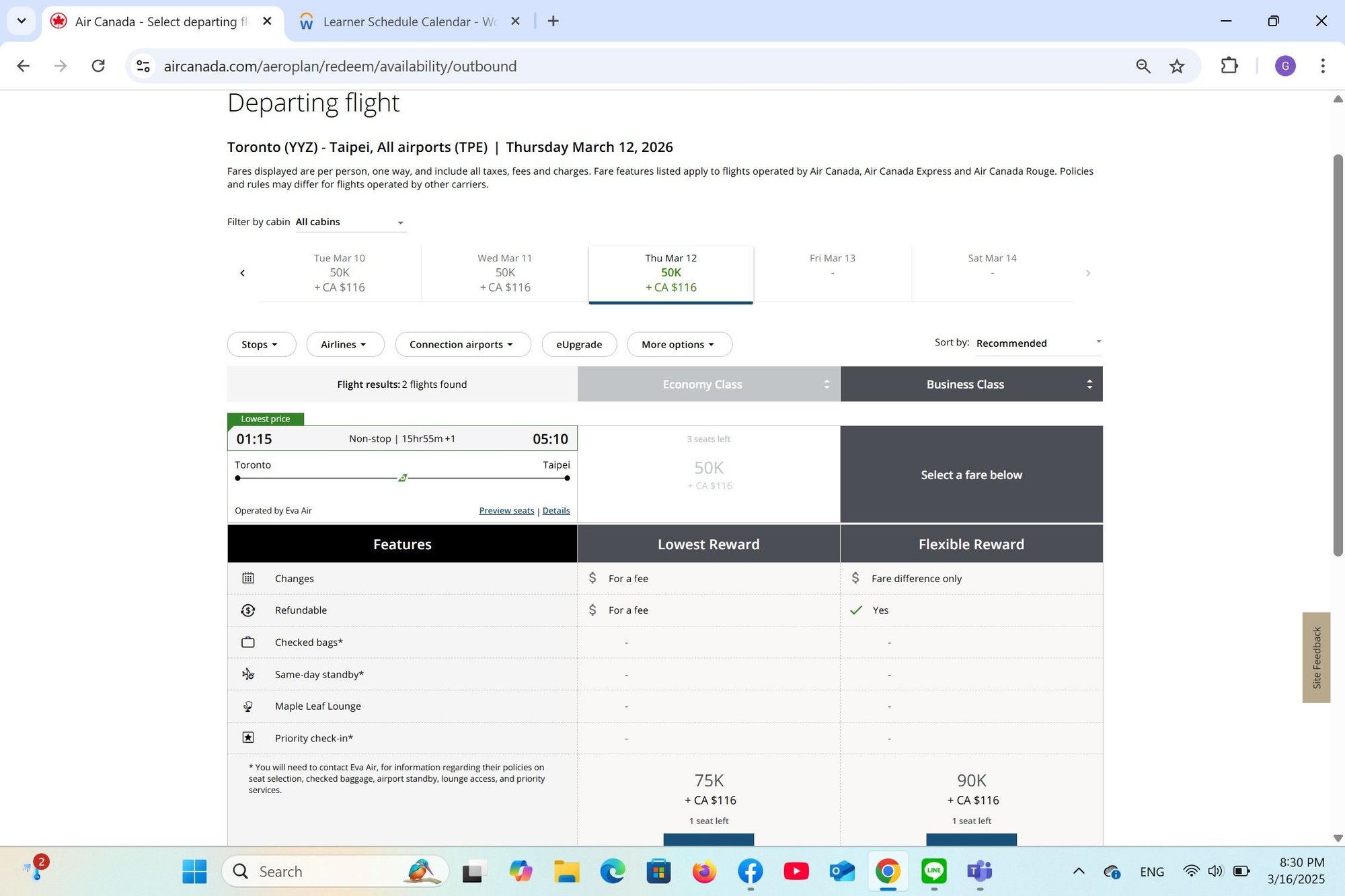The height and width of the screenshot is (896, 1345).
Task: Change the Sort by Recommended dropdown
Action: (1036, 343)
